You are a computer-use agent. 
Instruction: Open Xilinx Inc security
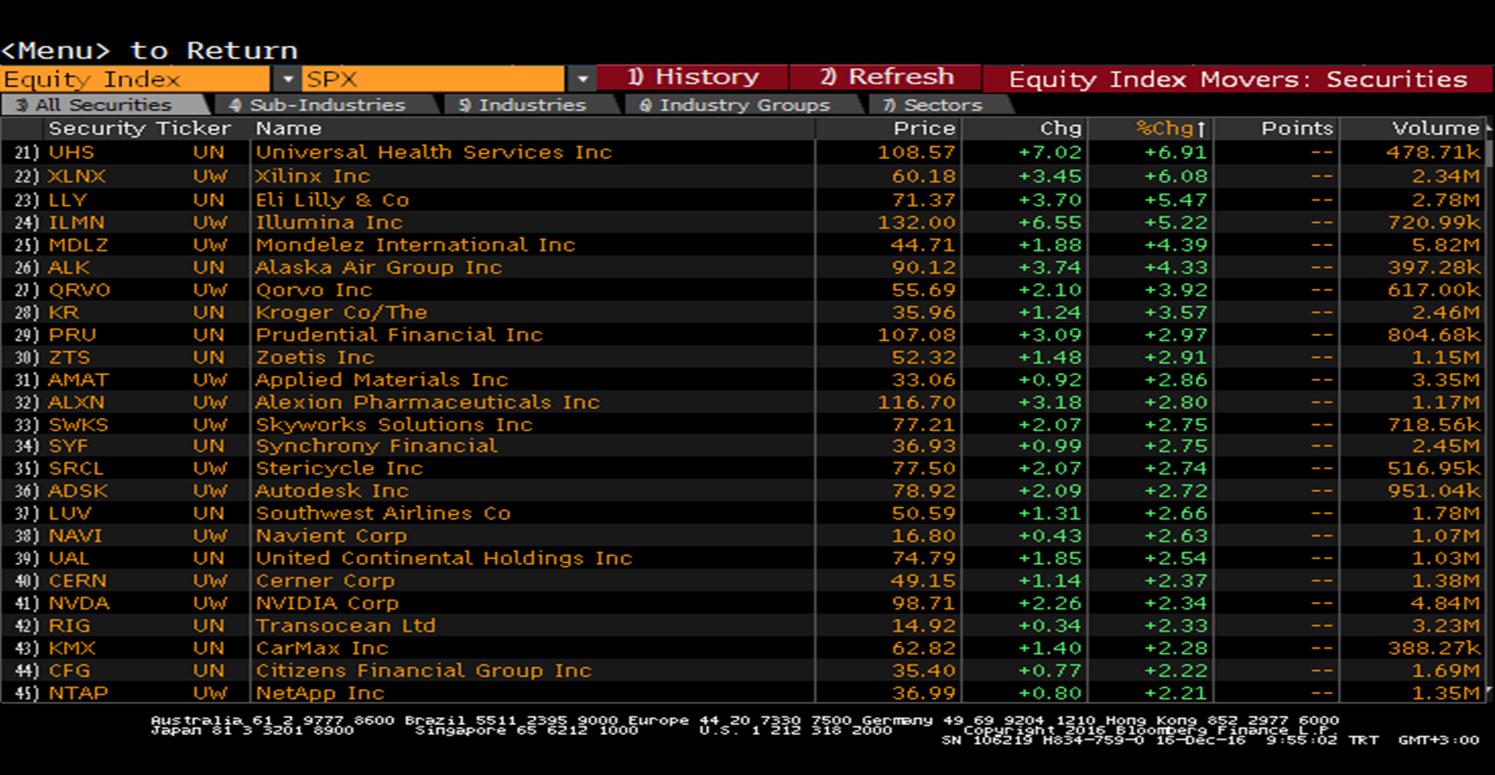[x=312, y=176]
